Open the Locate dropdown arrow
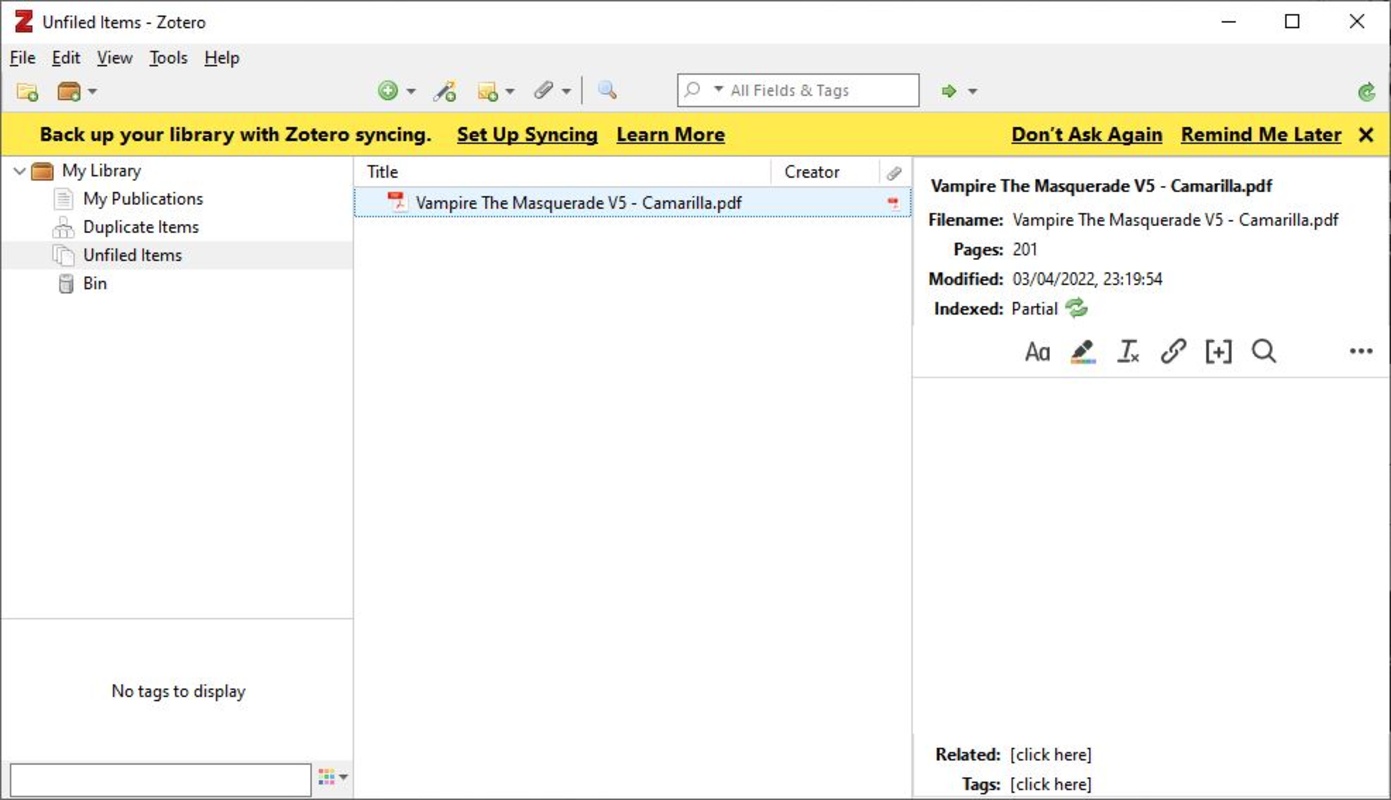Screen dimensions: 1391x800 point(972,92)
